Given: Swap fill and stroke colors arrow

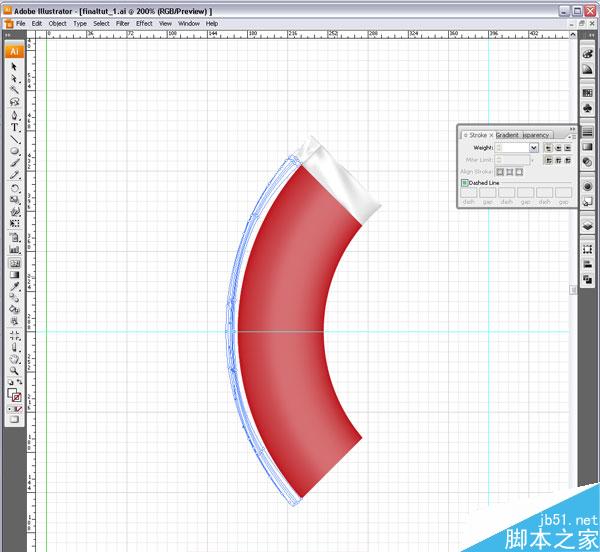Looking at the screenshot, I should [x=19, y=382].
